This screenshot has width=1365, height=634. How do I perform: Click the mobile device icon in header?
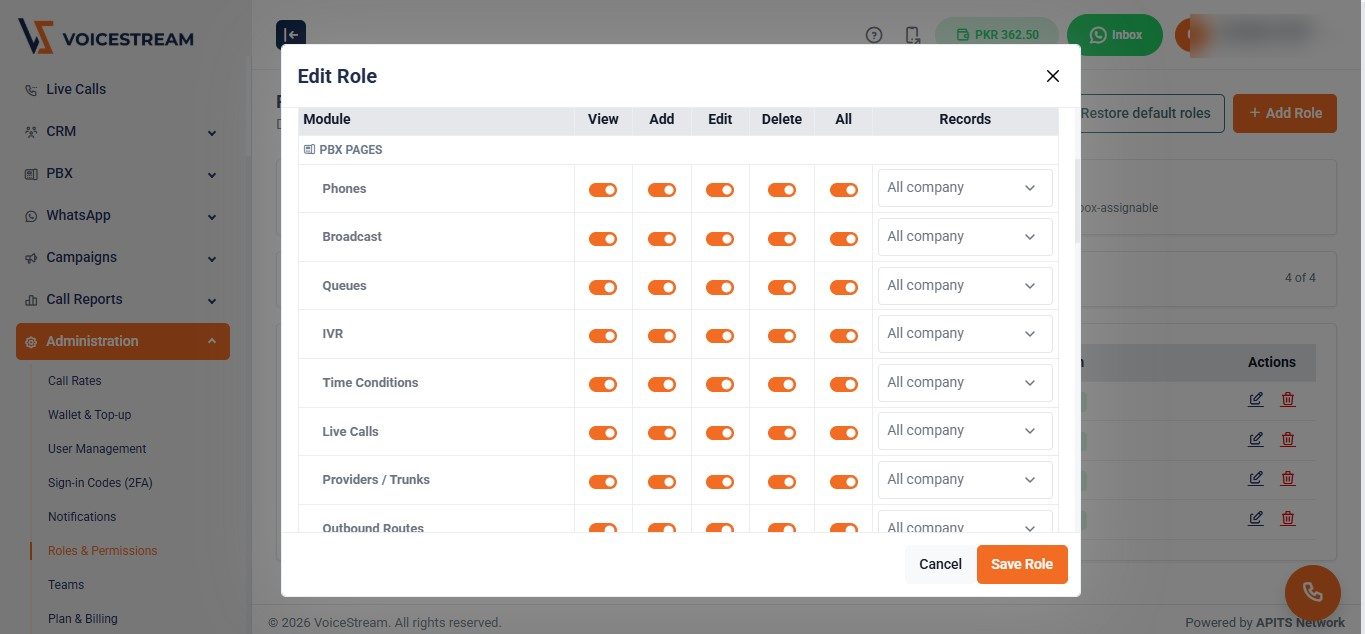[x=913, y=35]
